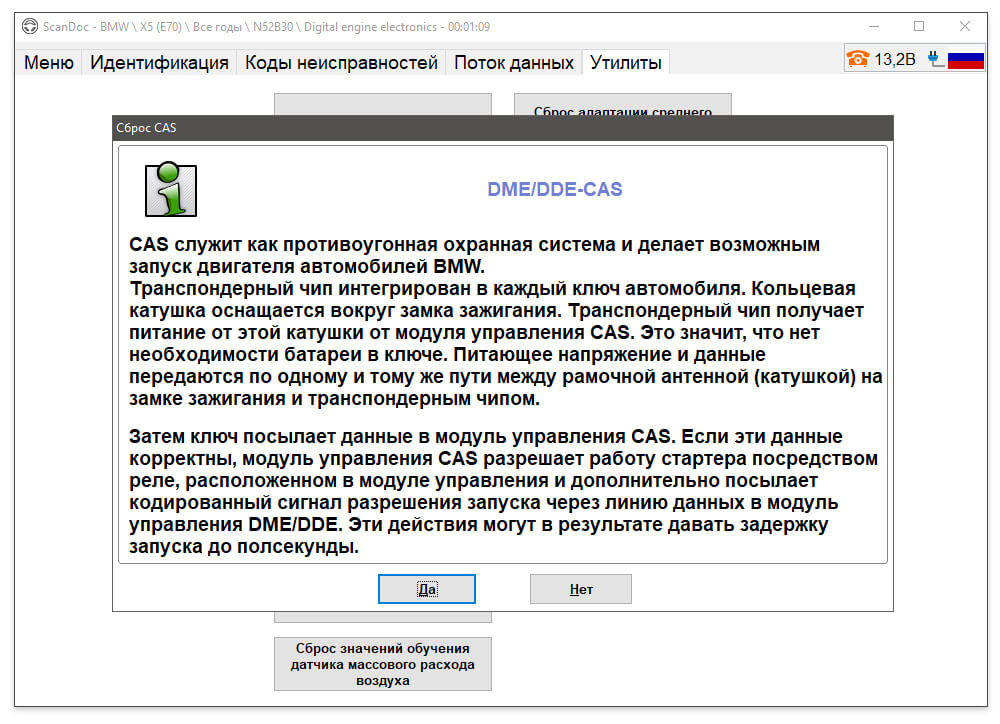The width and height of the screenshot is (1000, 724).
Task: Click Сброс значений обучения датчика массового расхода
Action: coord(383,664)
